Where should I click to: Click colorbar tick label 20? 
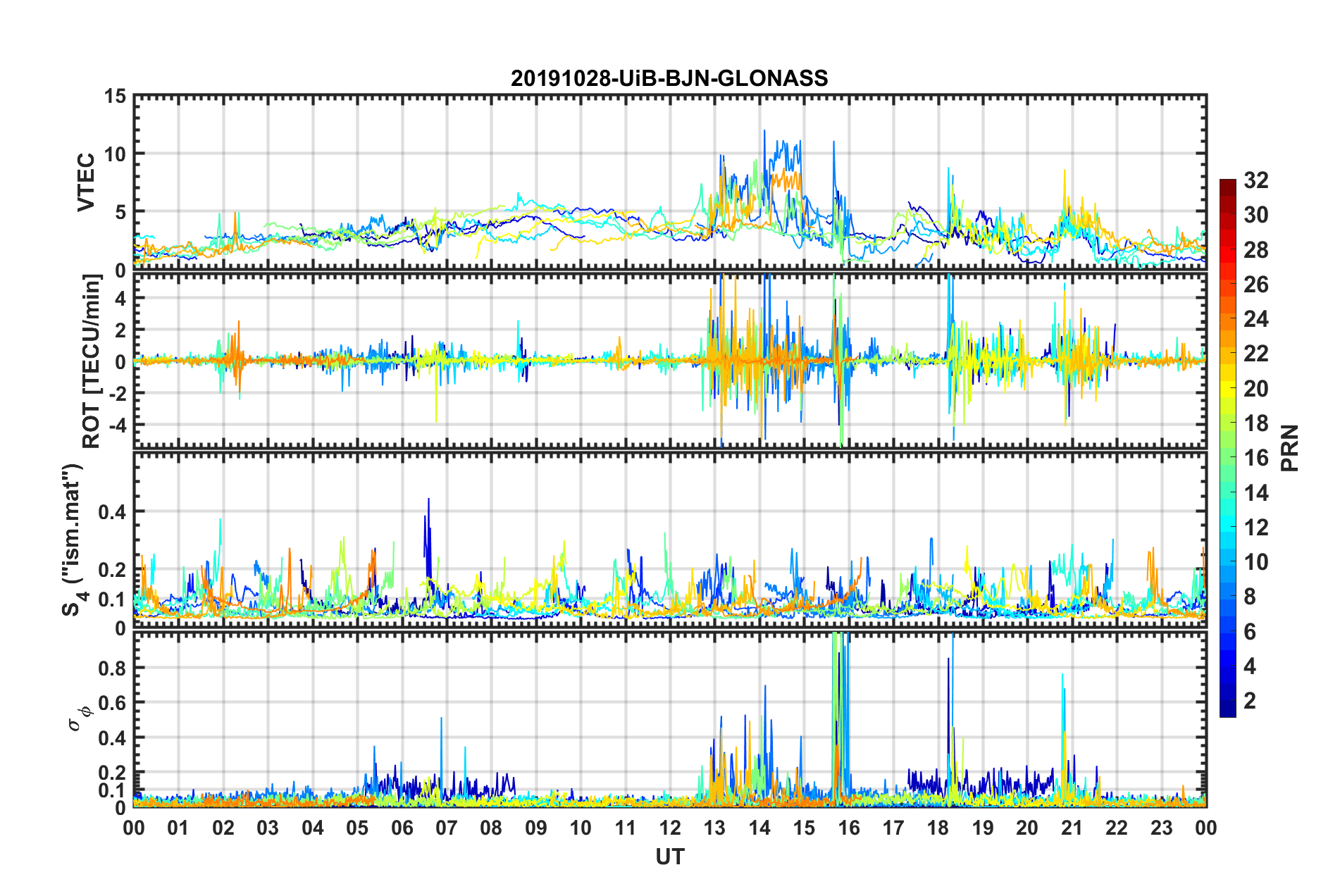(x=1256, y=389)
